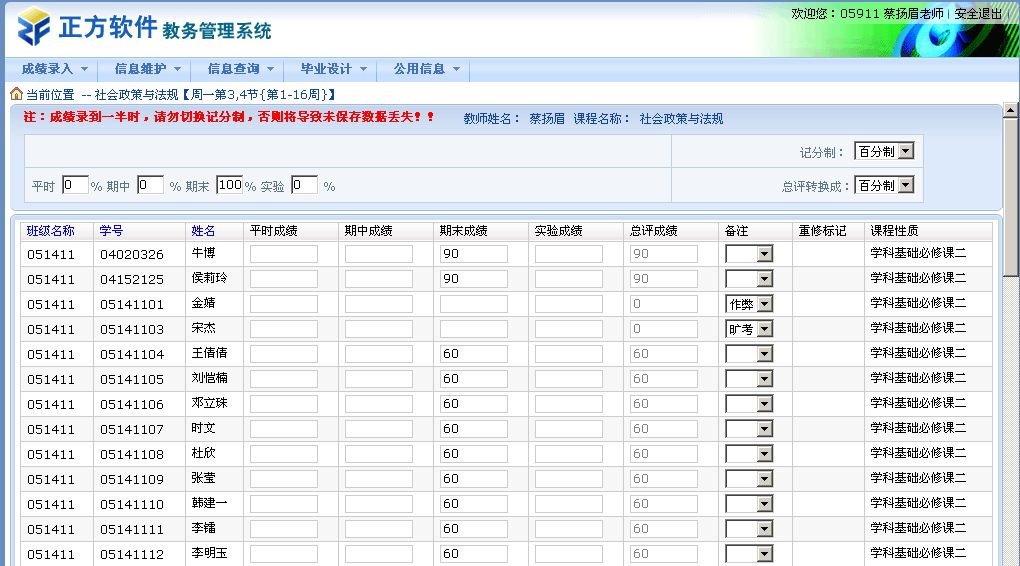Click the 实验 percentage input field
This screenshot has width=1020, height=566.
[x=304, y=185]
